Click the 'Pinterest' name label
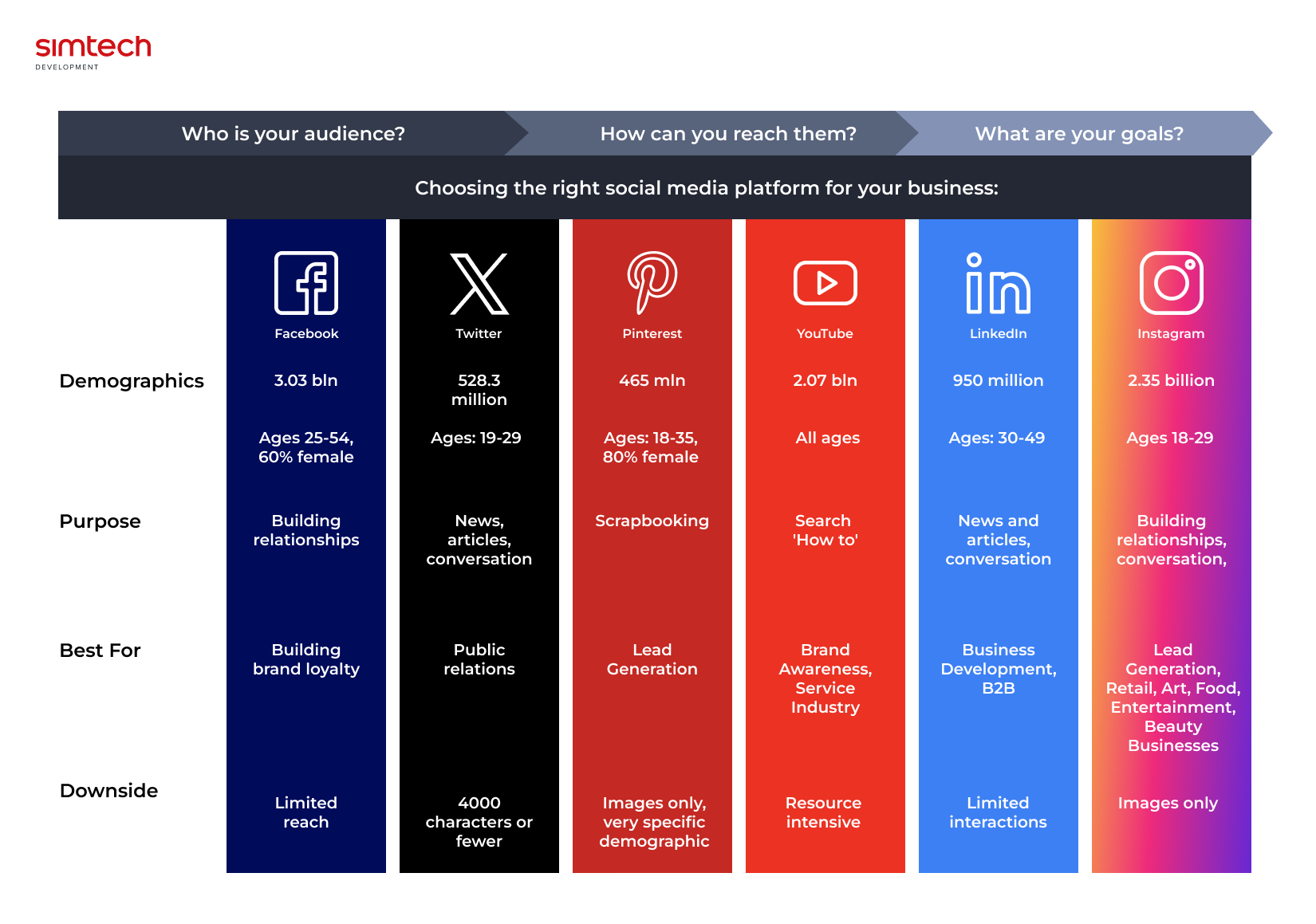 click(652, 333)
